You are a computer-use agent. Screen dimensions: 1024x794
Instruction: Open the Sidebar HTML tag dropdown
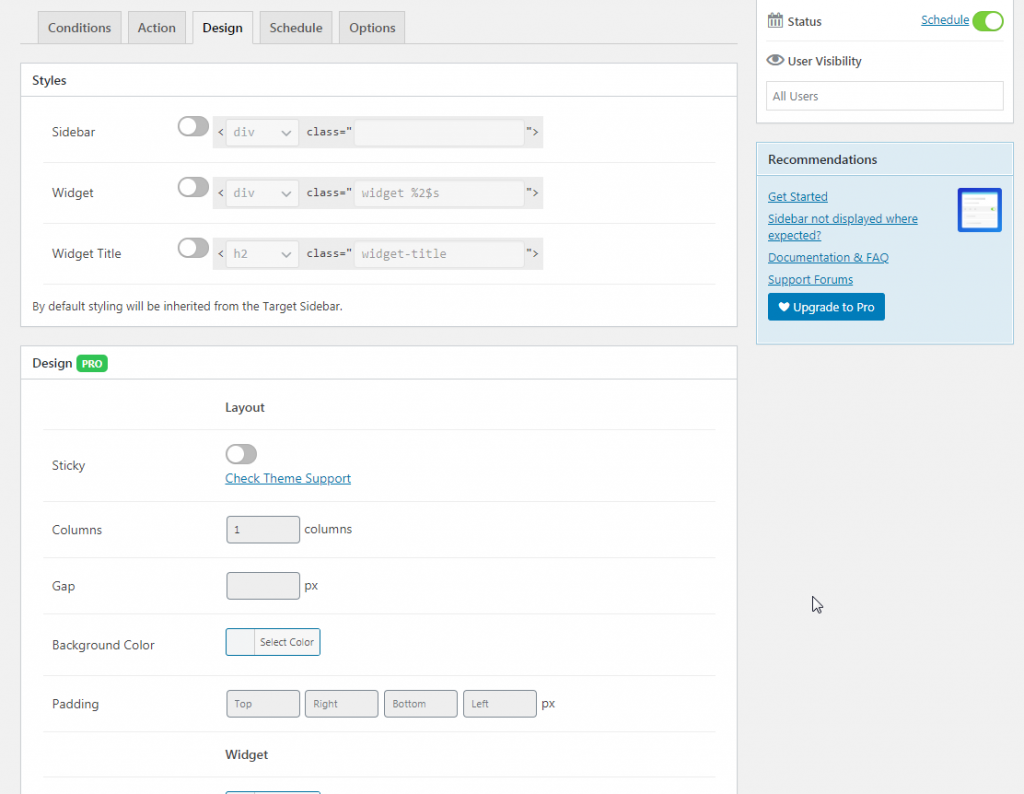(262, 132)
